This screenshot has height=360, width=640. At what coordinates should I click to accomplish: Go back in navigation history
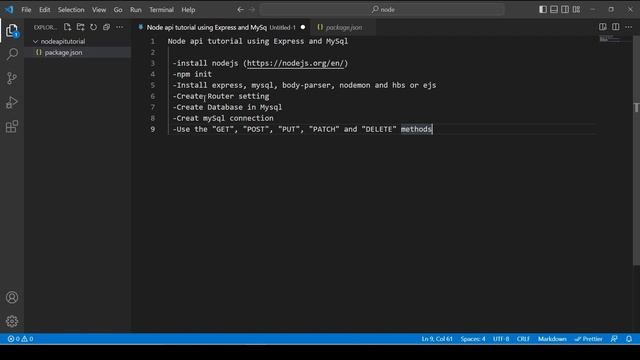(x=240, y=9)
